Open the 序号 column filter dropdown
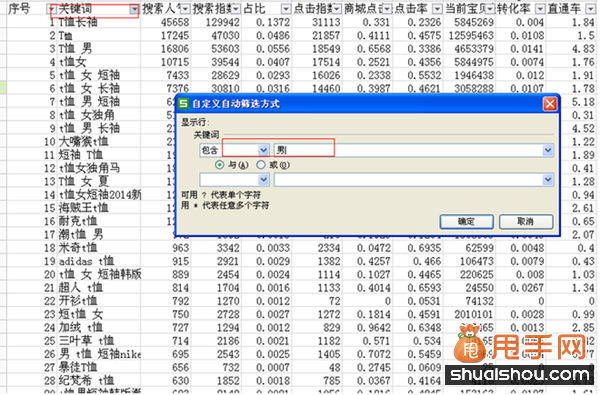The height and width of the screenshot is (395, 600). [51, 9]
